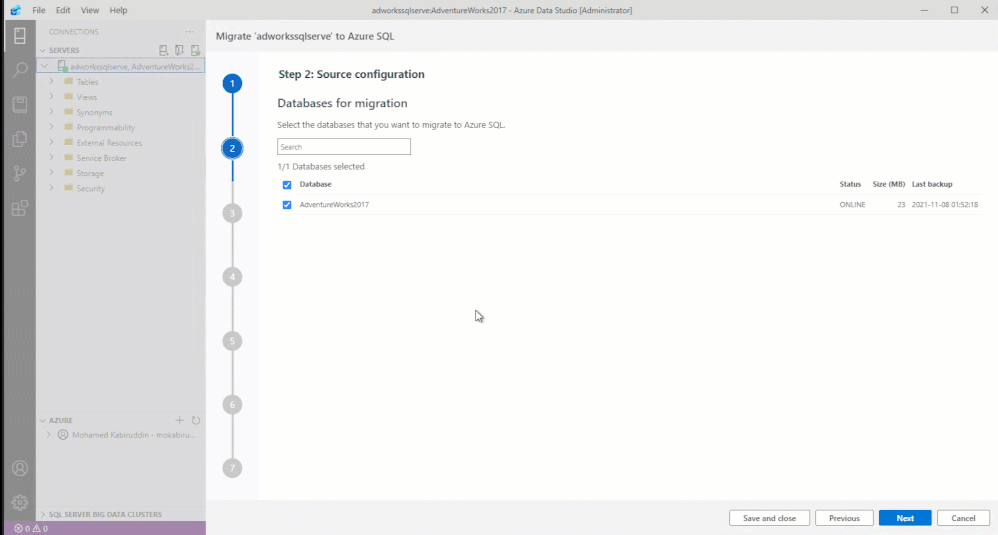Collapse the AZURE section

pyautogui.click(x=43, y=420)
